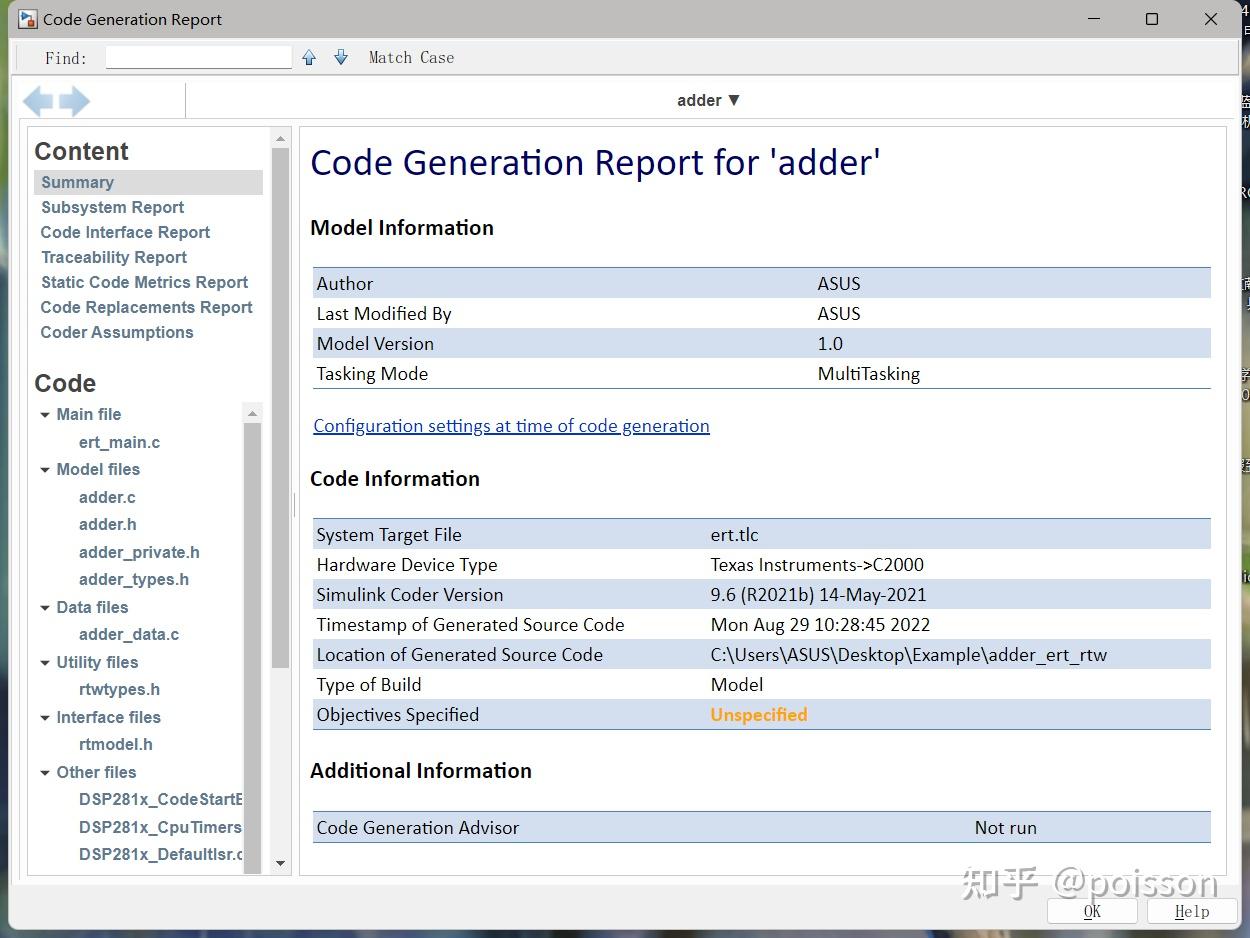
Task: Open the Static Code Metrics Report
Action: pyautogui.click(x=144, y=282)
